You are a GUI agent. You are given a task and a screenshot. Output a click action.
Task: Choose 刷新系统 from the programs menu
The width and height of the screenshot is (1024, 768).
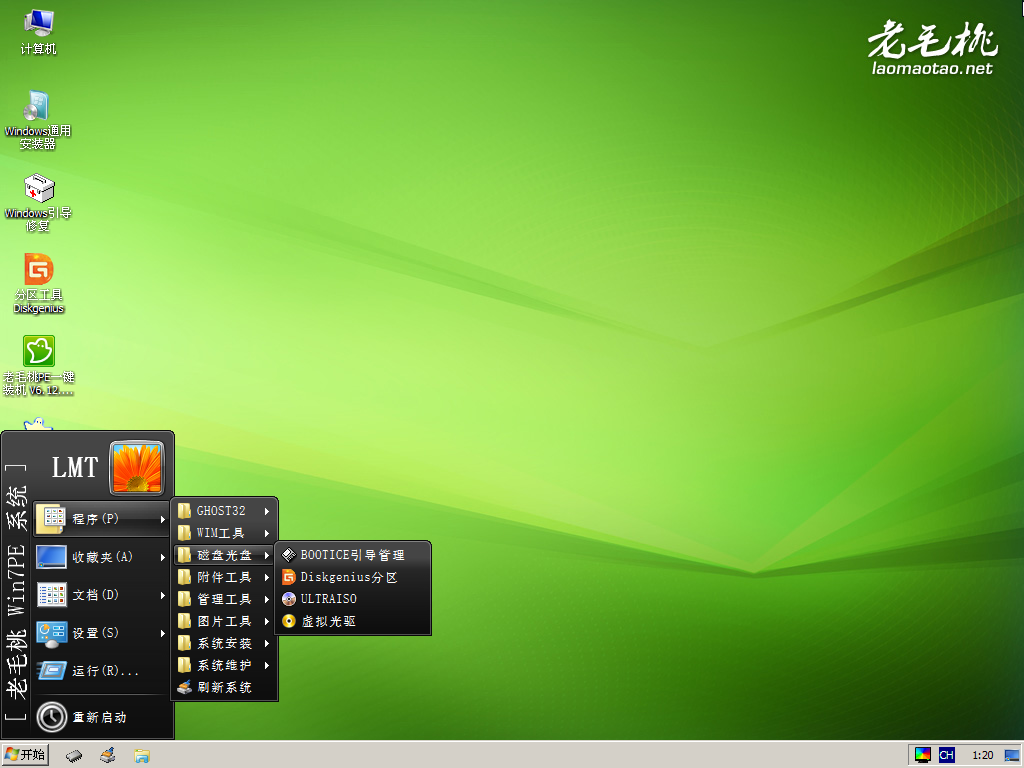[x=224, y=687]
